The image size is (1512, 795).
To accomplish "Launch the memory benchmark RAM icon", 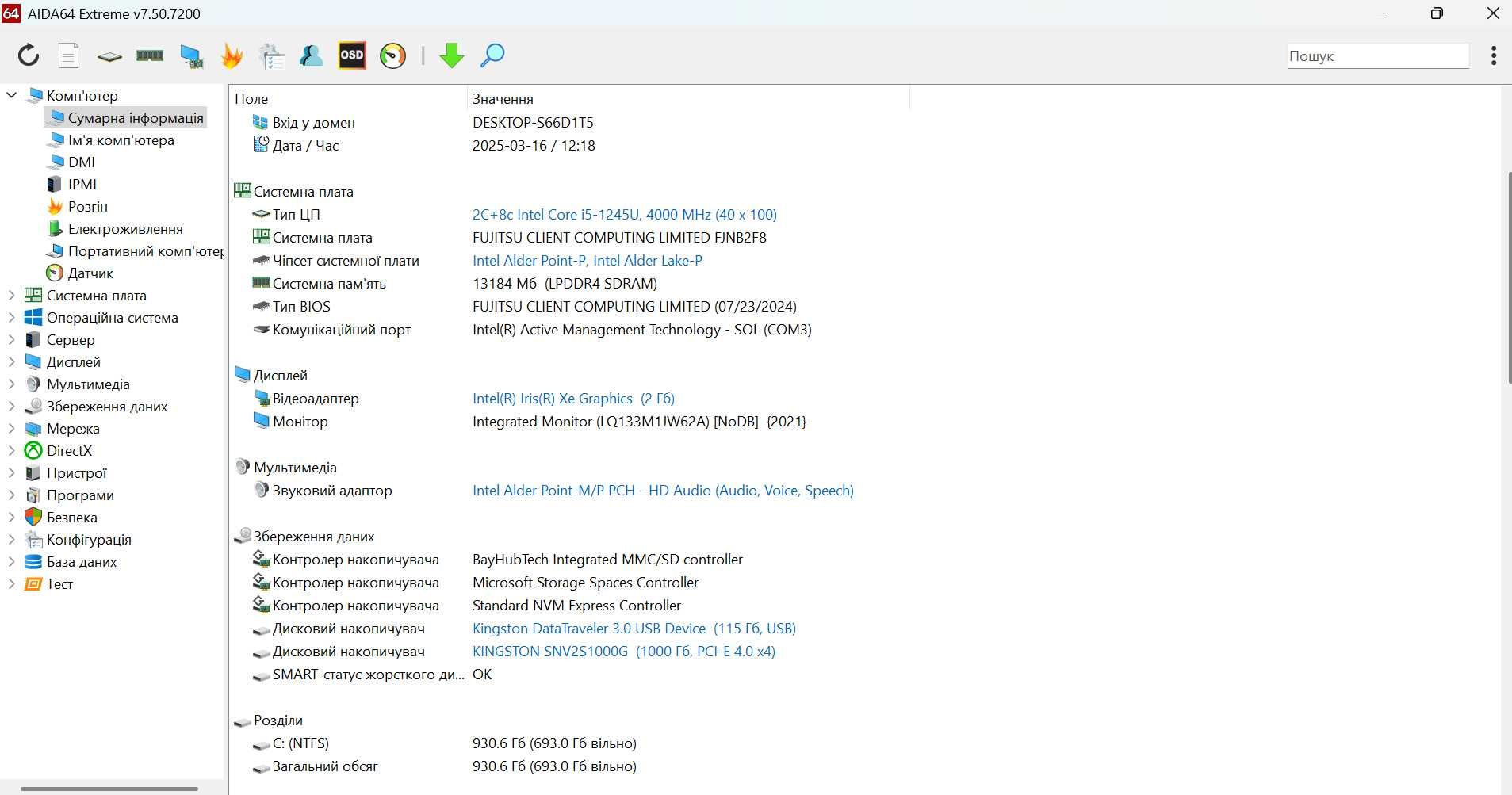I will 150,55.
